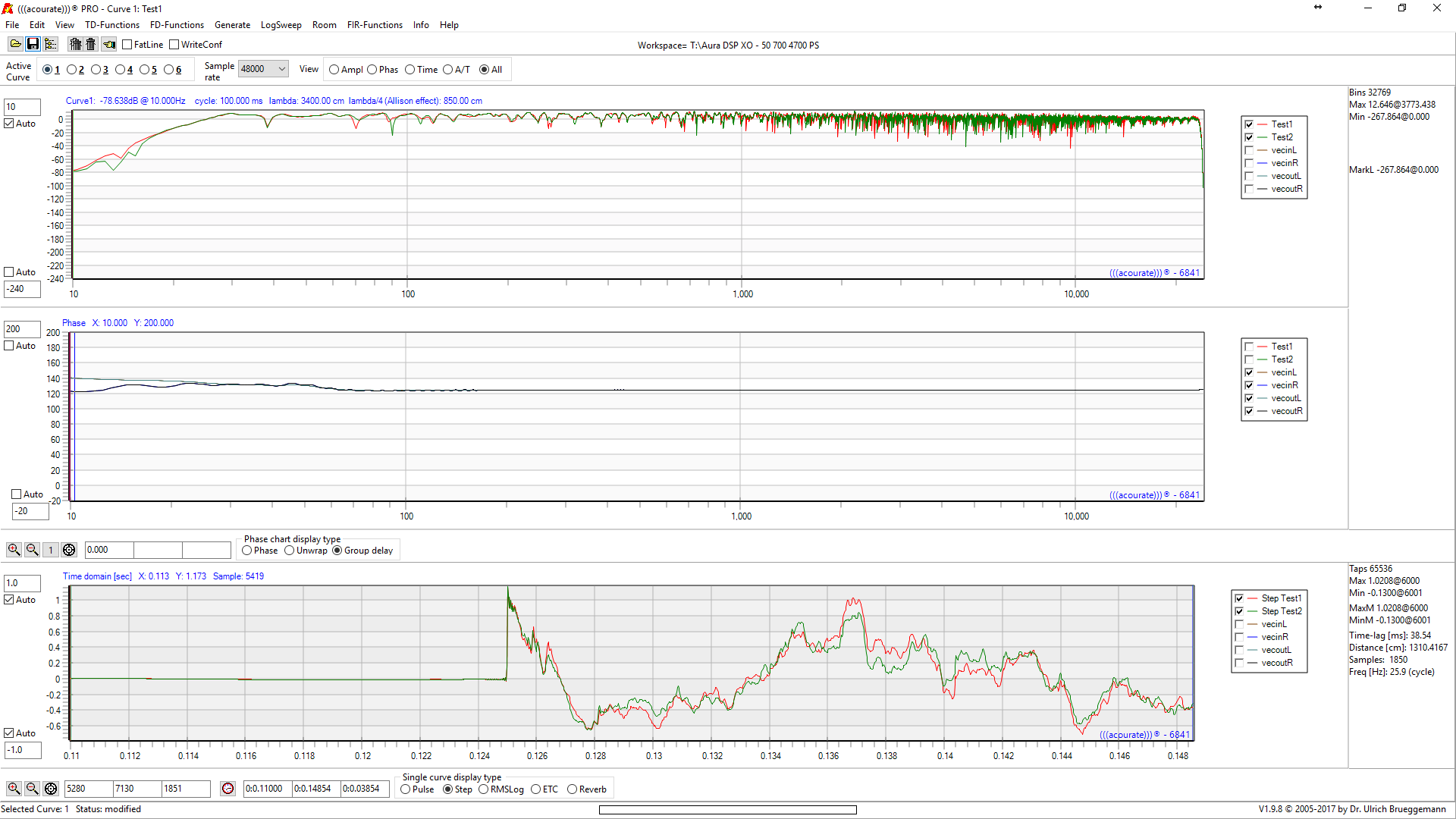The image size is (1456, 819).
Task: Switch view to Phas only
Action: [372, 70]
